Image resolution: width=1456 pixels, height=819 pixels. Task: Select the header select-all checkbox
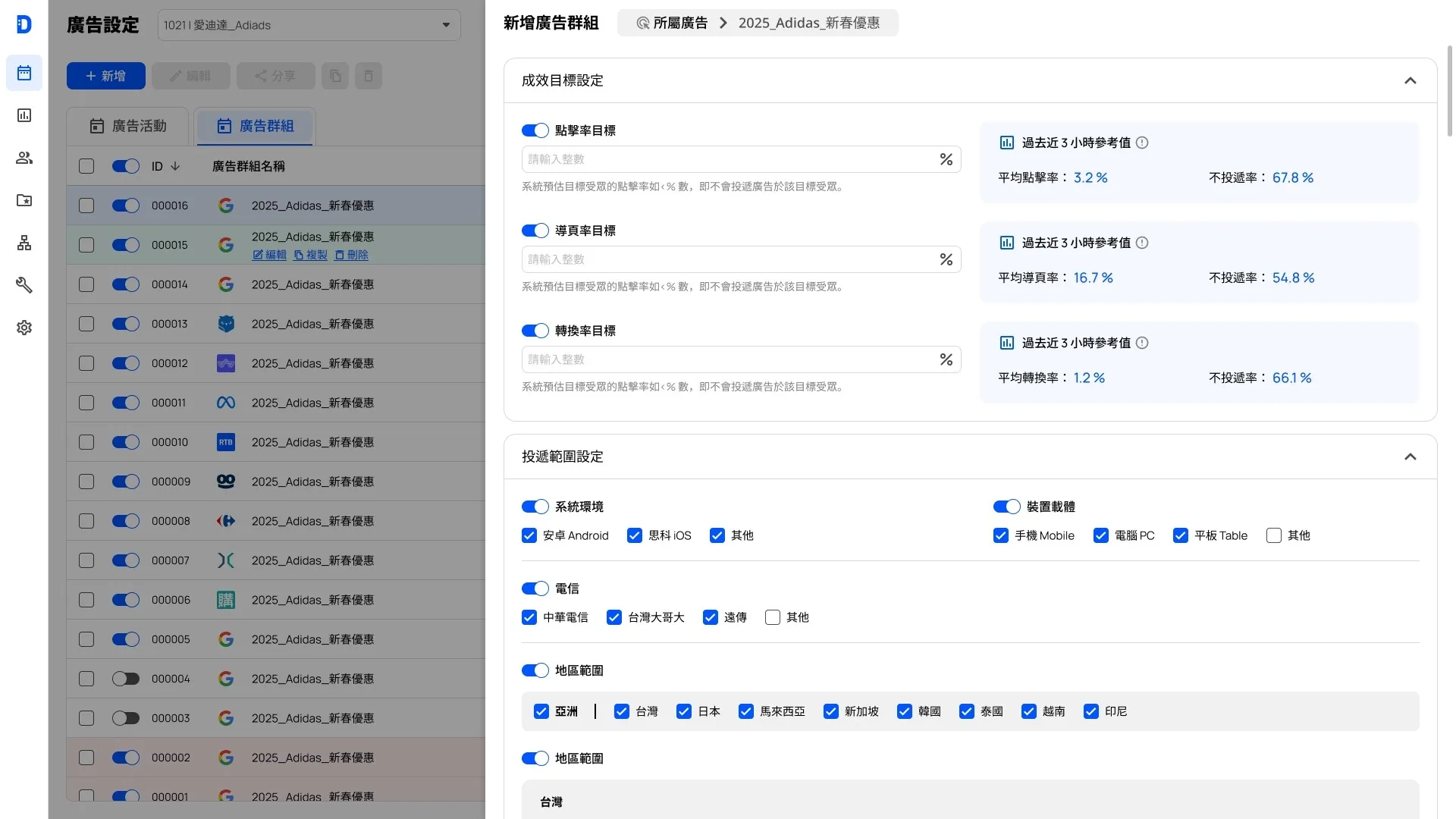[86, 166]
